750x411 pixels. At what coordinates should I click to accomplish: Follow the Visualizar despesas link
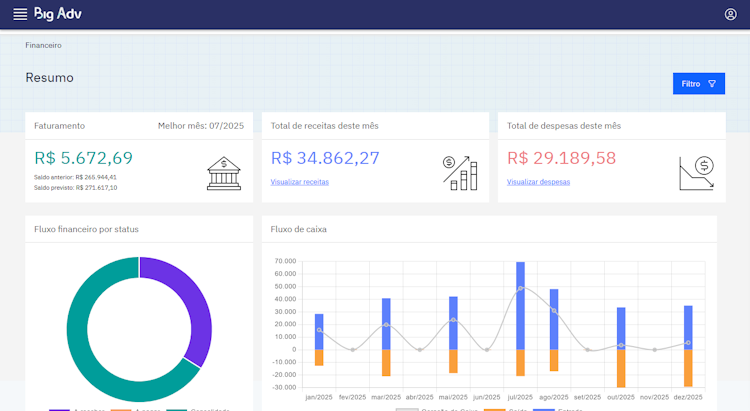coord(539,182)
